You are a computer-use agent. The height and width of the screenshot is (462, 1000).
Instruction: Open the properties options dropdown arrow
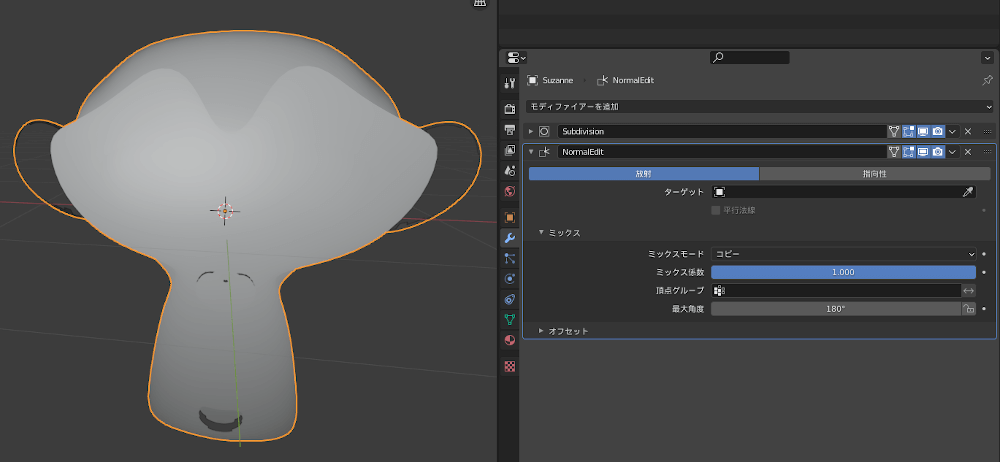[x=987, y=58]
